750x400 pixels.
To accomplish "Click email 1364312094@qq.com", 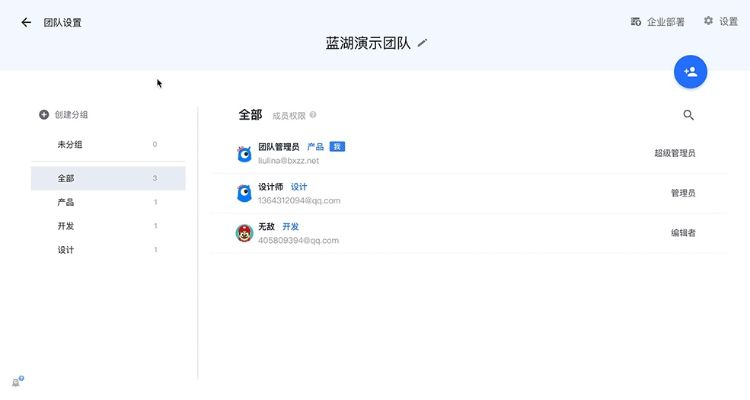I will tap(299, 200).
